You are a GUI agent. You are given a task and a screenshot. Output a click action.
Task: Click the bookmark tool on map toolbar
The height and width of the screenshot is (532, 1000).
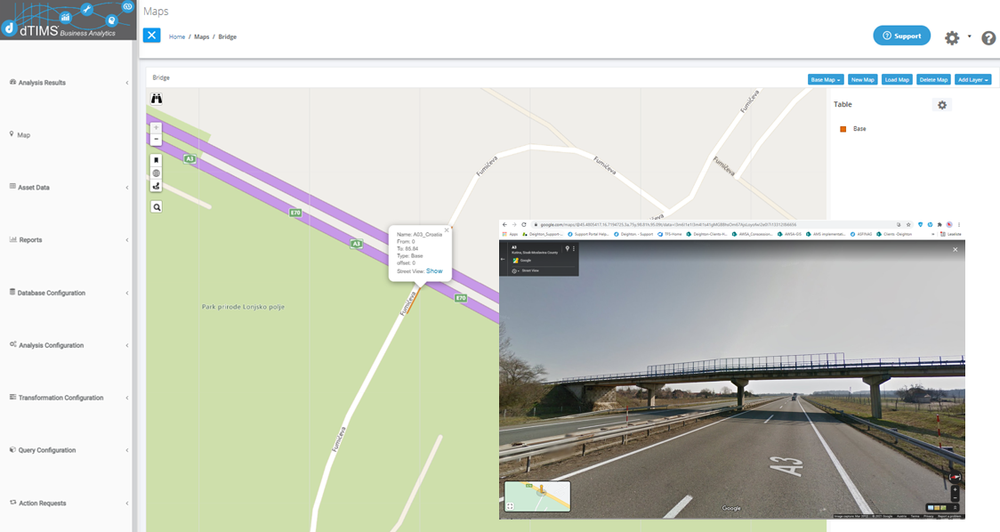click(156, 160)
